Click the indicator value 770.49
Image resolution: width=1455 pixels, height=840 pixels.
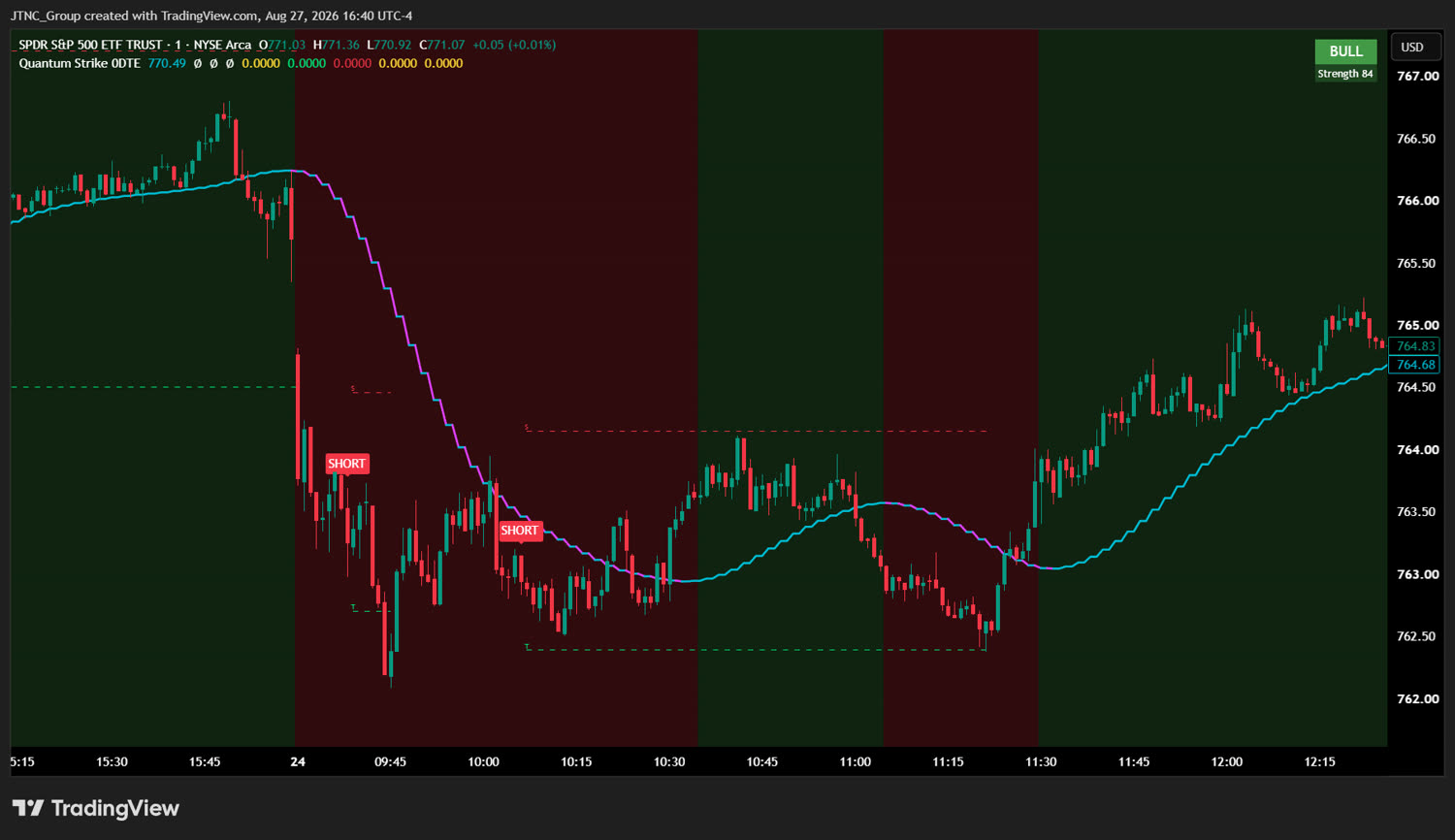(167, 63)
